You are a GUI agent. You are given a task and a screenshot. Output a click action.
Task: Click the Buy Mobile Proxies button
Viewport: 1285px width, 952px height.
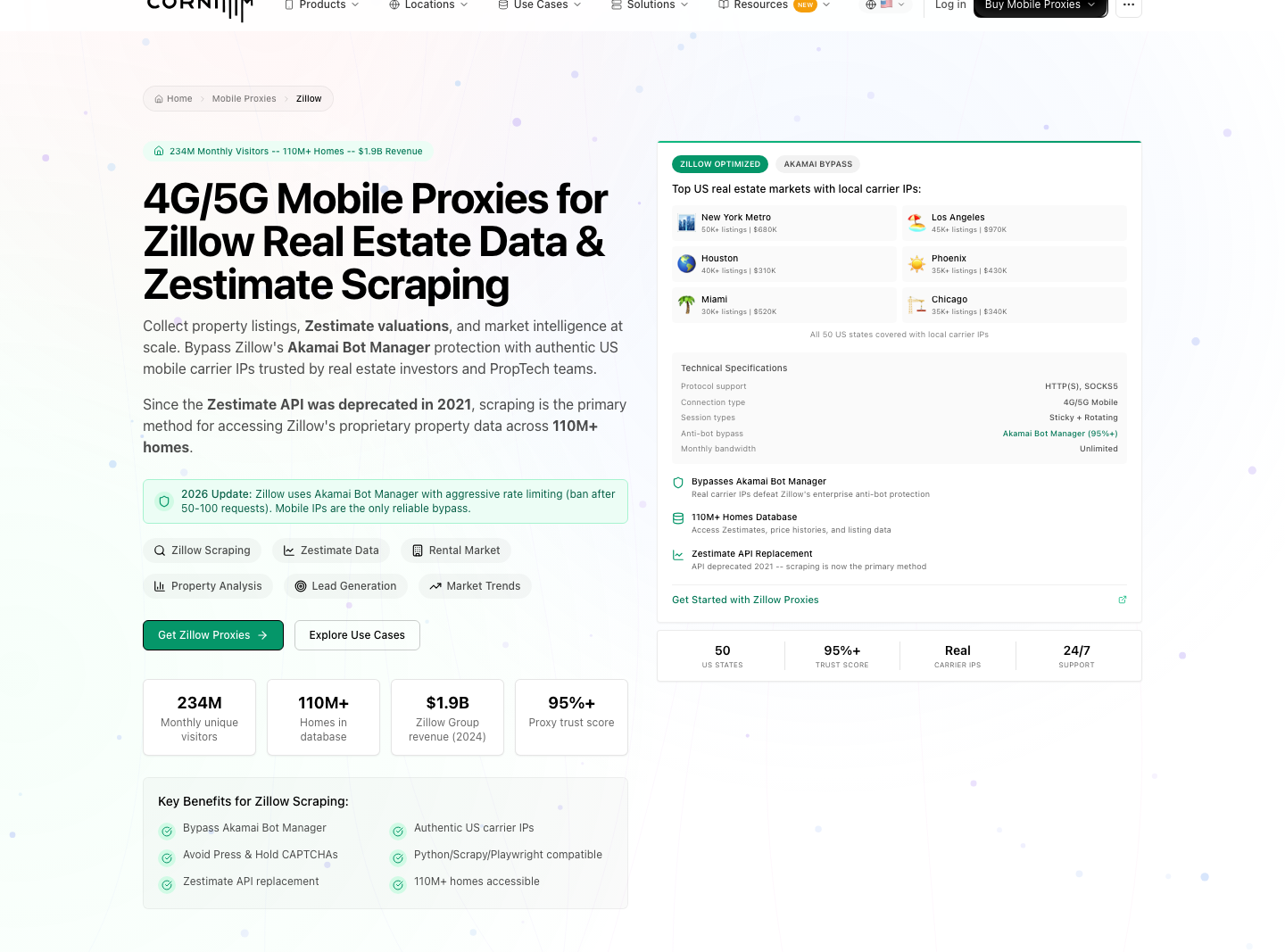pos(1040,5)
